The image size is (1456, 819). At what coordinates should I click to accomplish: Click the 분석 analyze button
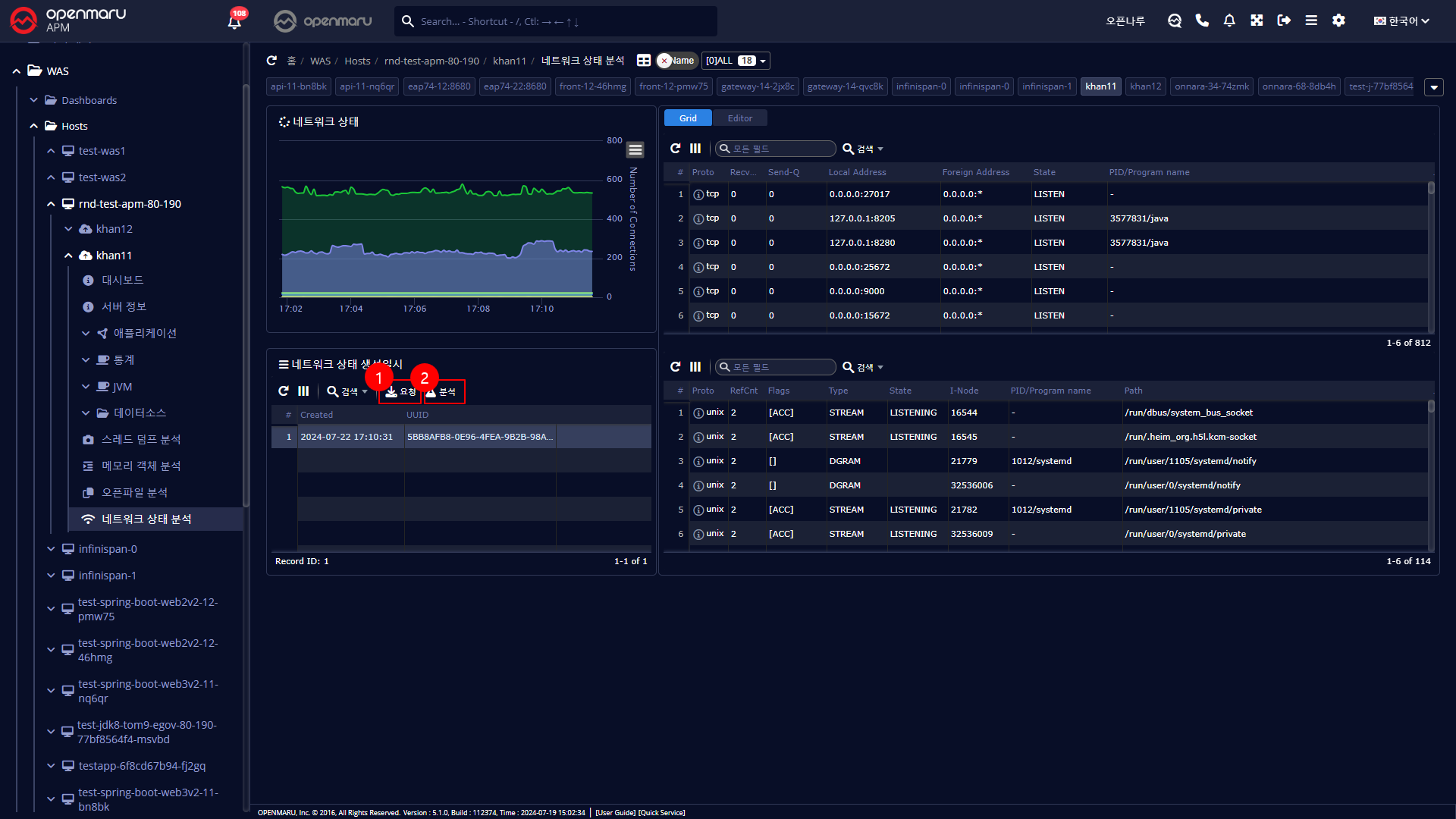[444, 392]
